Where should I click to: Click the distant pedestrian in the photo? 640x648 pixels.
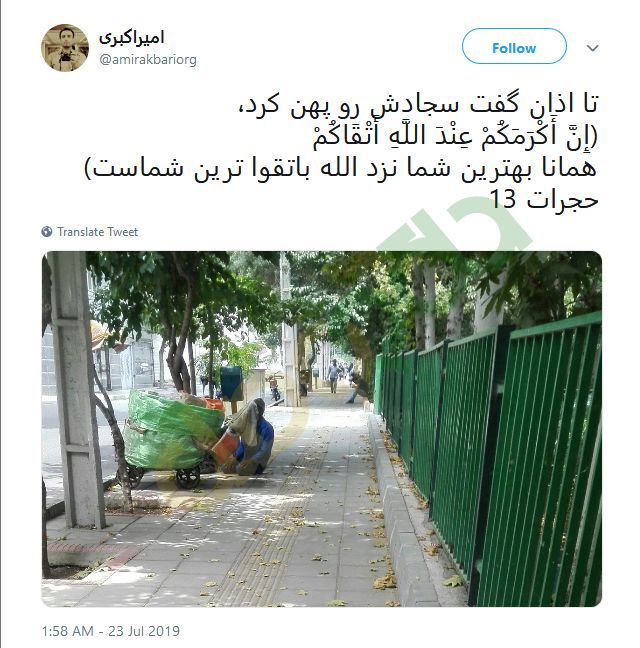(333, 376)
